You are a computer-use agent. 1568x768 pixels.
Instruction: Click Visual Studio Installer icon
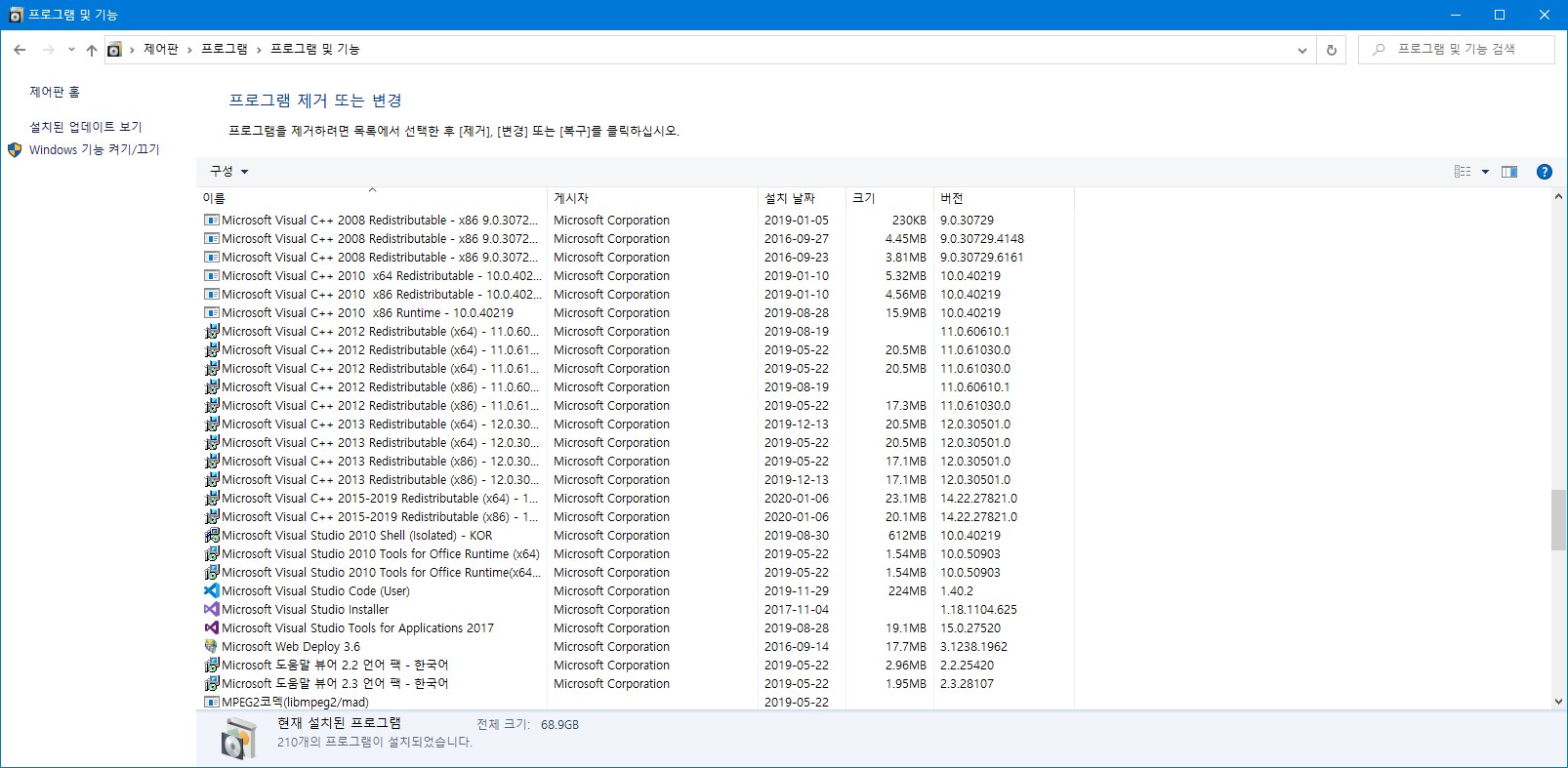pyautogui.click(x=212, y=610)
